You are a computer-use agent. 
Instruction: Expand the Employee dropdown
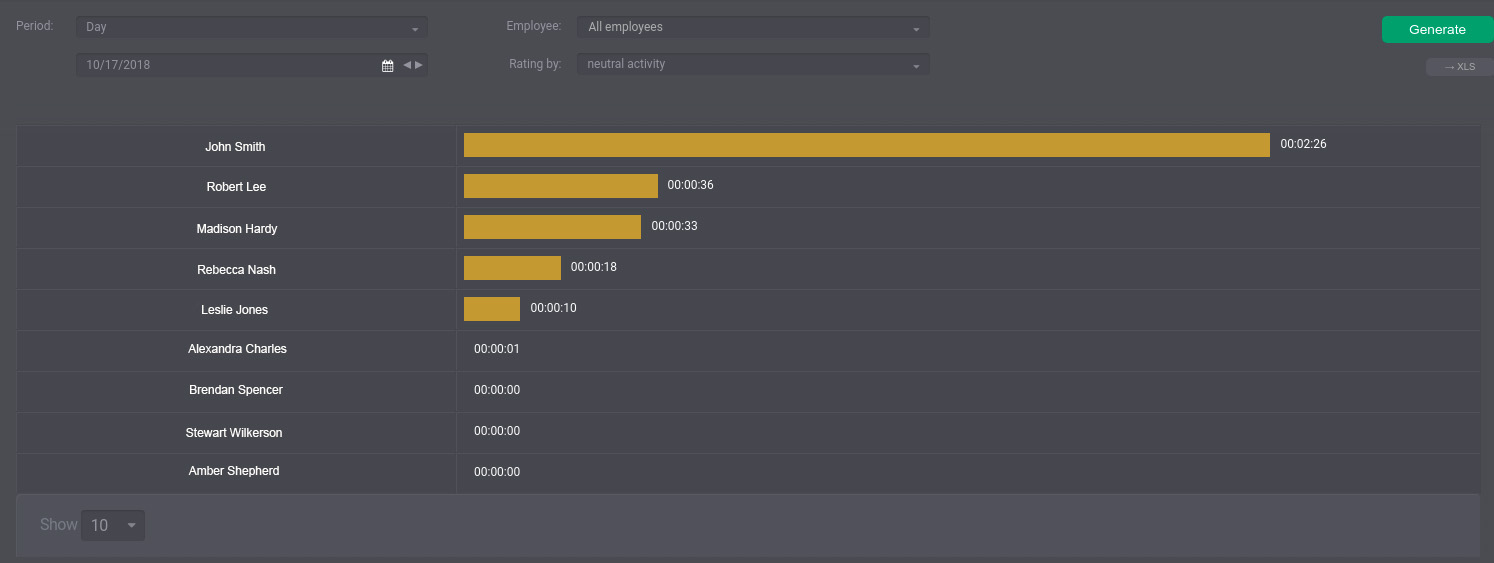click(x=752, y=28)
